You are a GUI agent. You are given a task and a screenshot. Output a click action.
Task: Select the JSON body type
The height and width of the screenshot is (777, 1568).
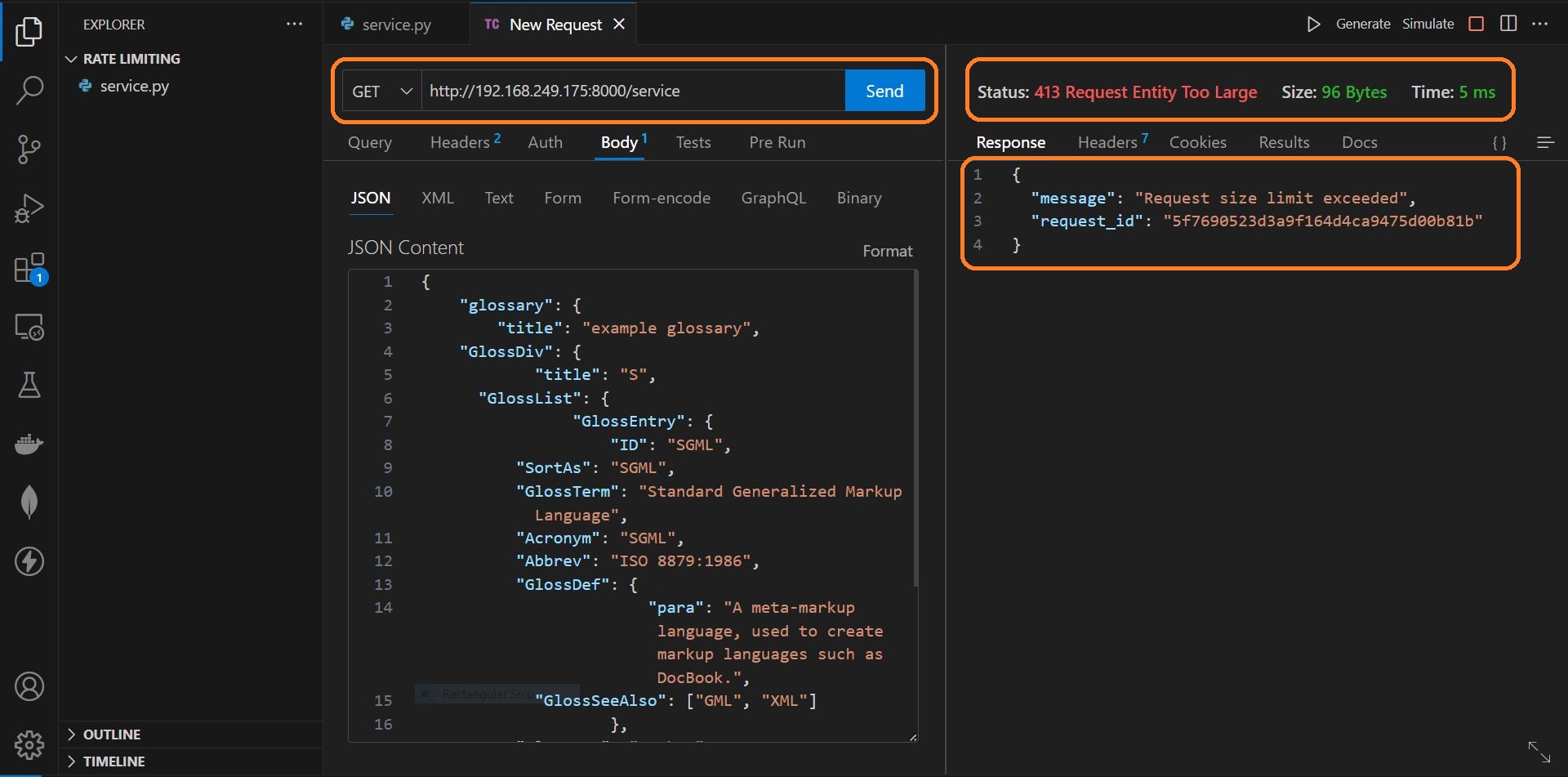coord(371,198)
